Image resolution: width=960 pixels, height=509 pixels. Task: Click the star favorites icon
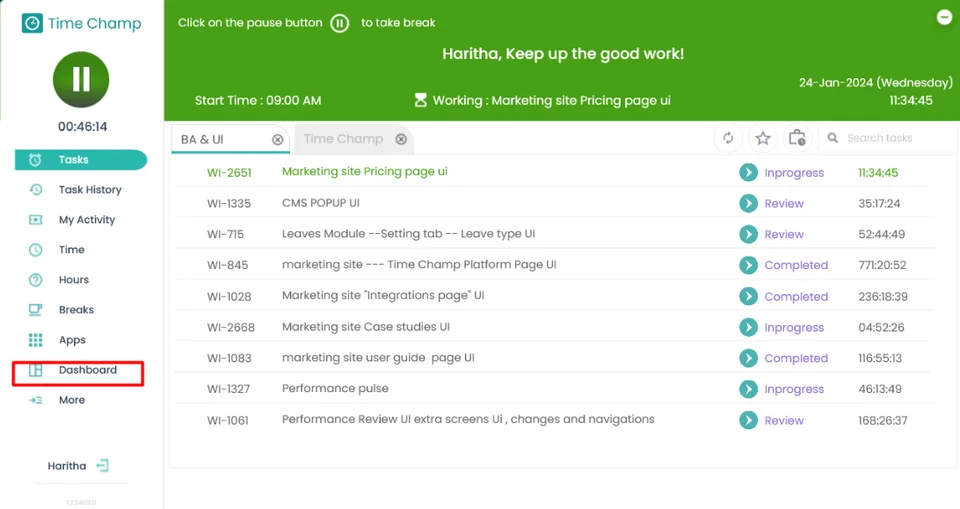coord(762,138)
